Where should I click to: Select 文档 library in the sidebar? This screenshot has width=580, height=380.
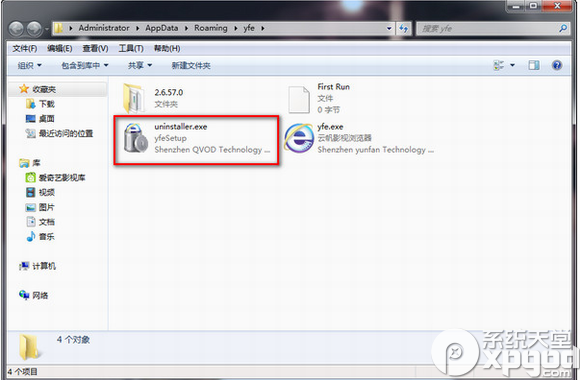[x=47, y=222]
